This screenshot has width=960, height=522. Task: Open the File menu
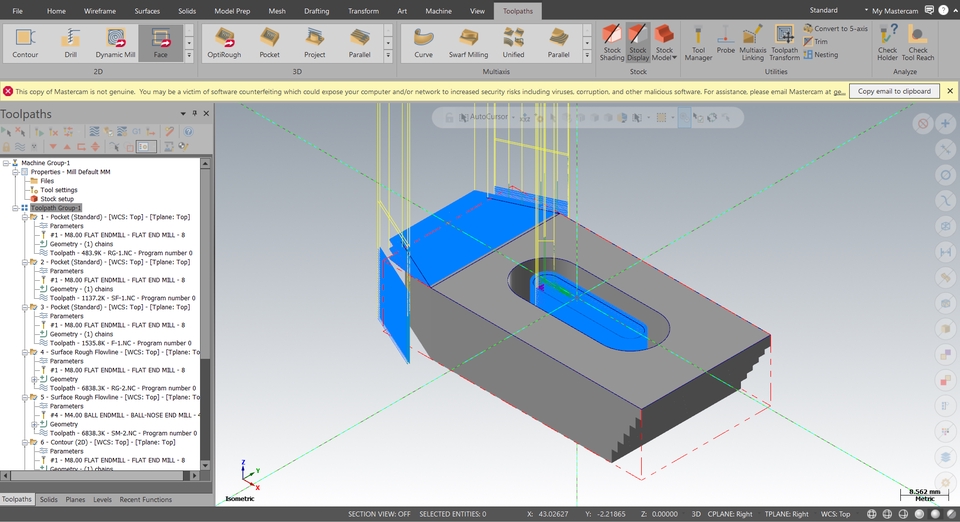17,11
